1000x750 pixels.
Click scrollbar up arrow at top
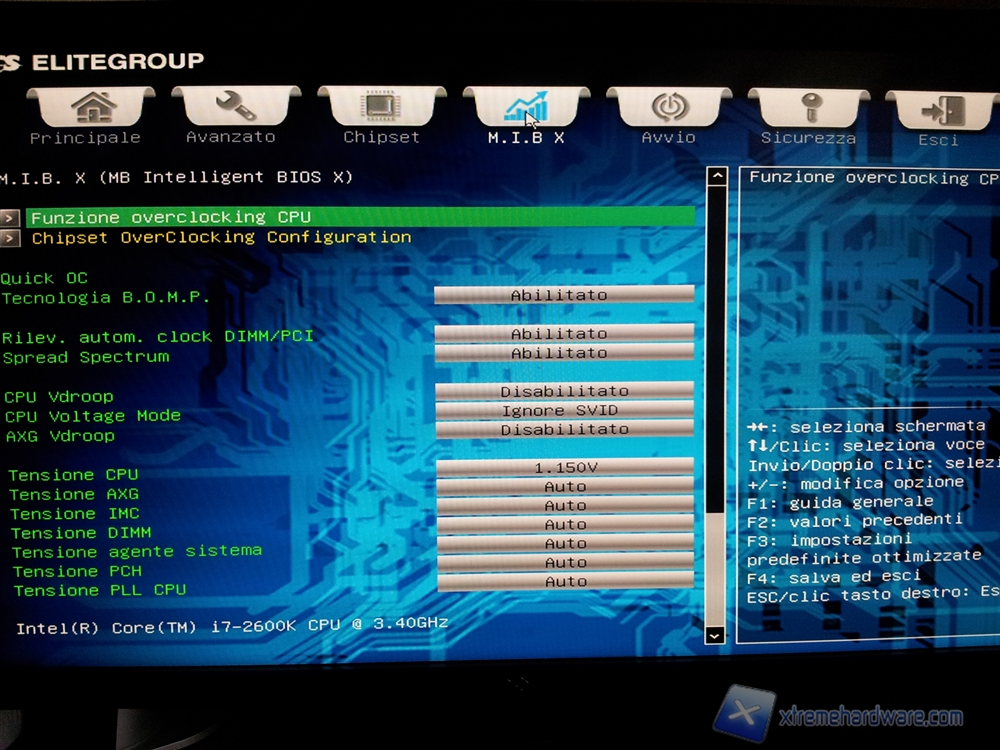pos(715,177)
